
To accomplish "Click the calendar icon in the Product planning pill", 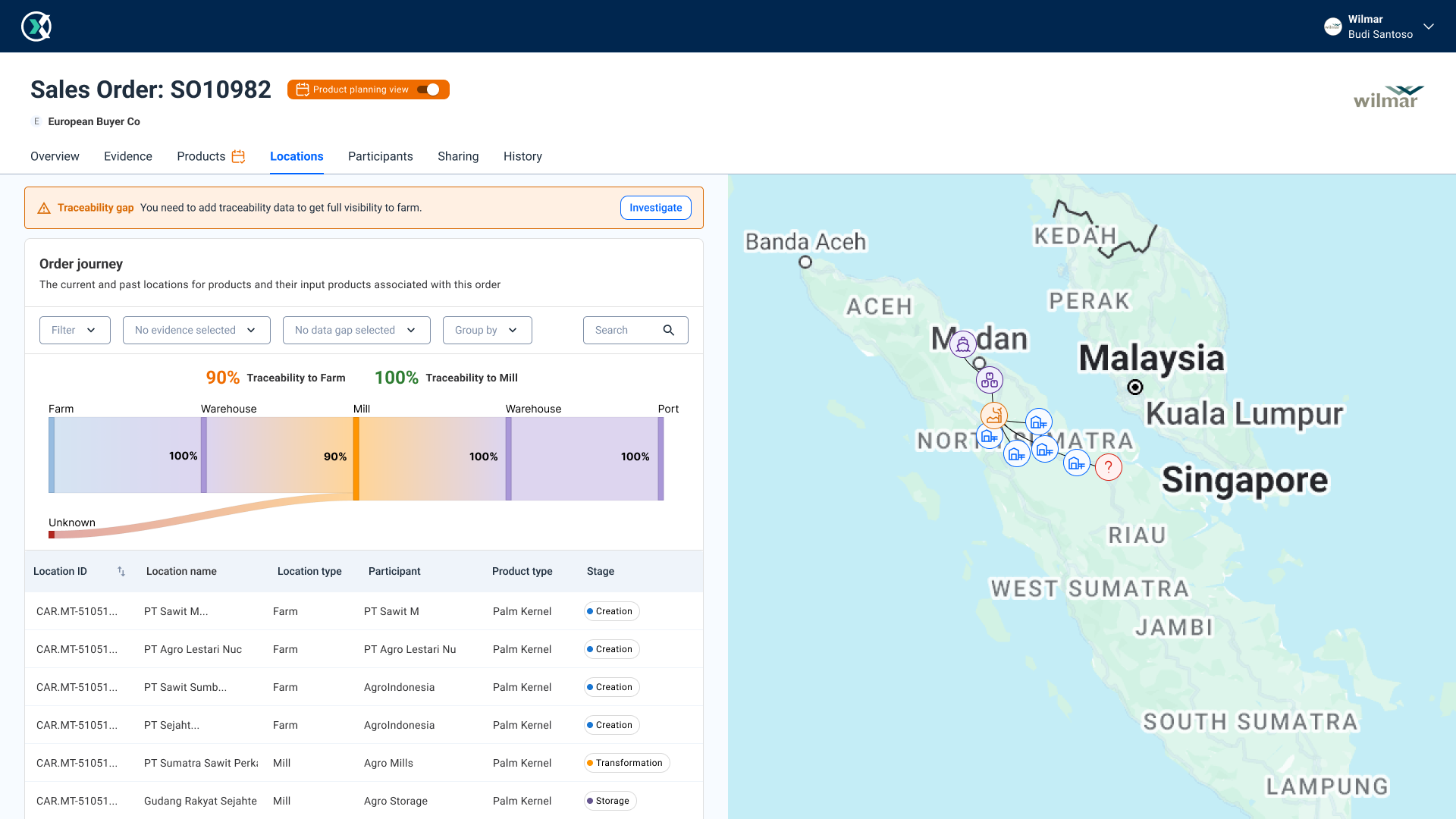I will 302,89.
